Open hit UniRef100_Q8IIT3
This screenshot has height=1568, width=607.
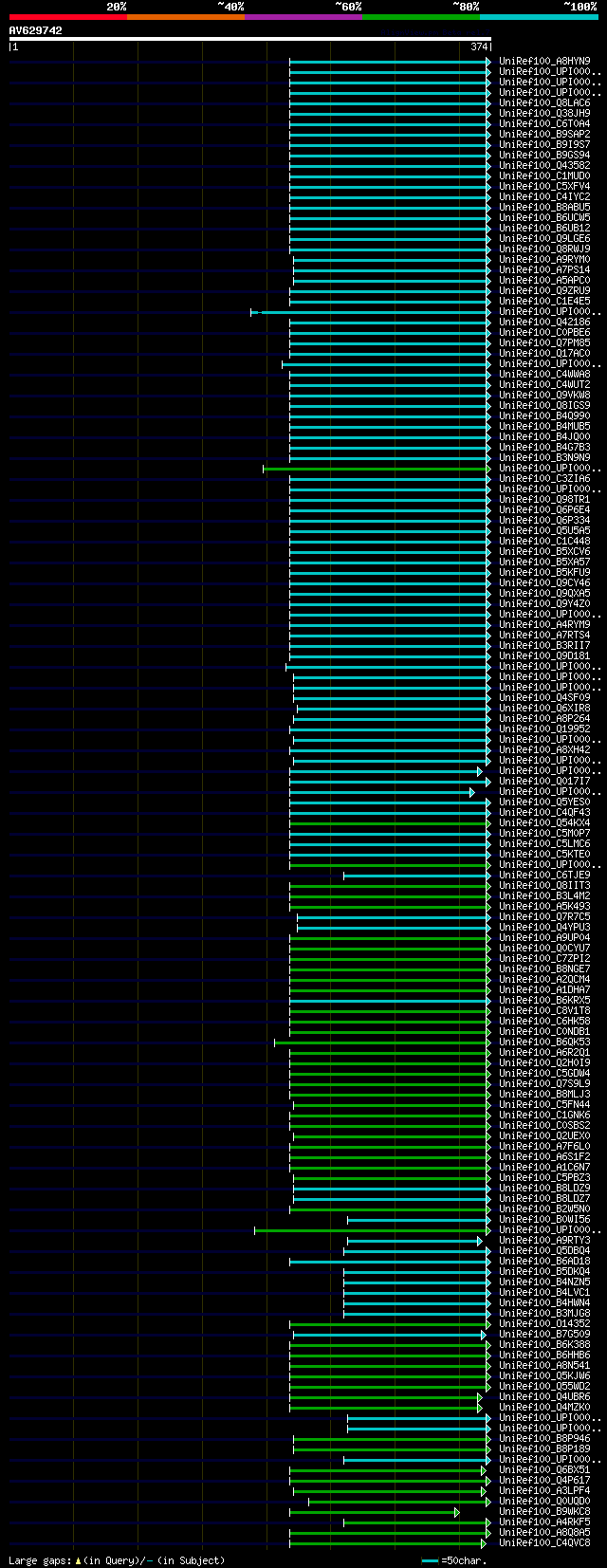click(544, 886)
